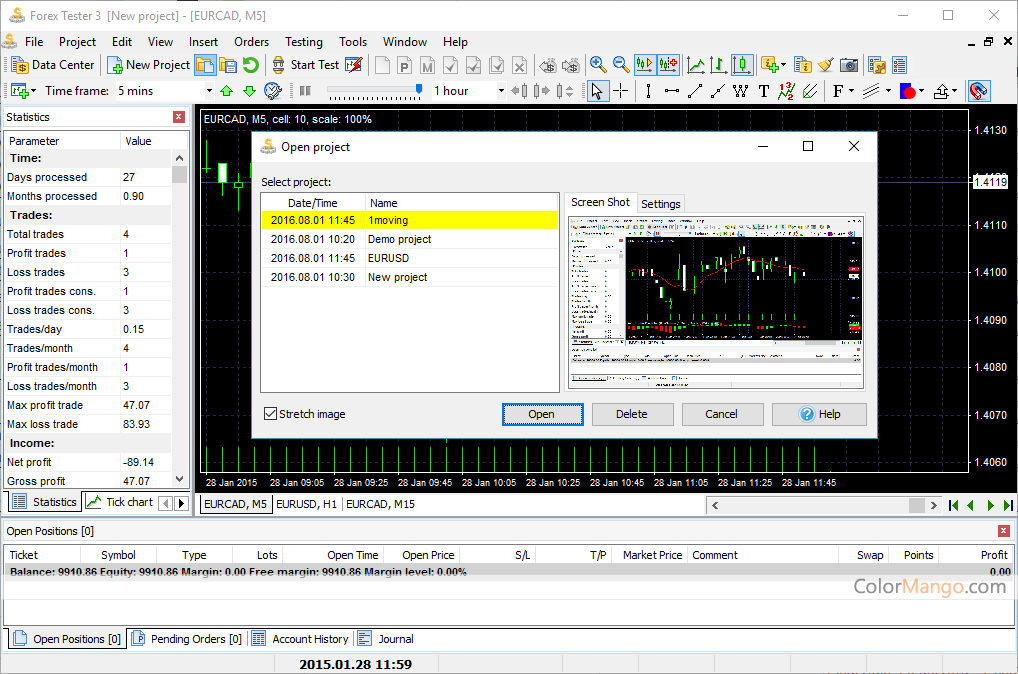Viewport: 1018px width, 674px height.
Task: Open the arrow signs dropdown
Action: (945, 91)
